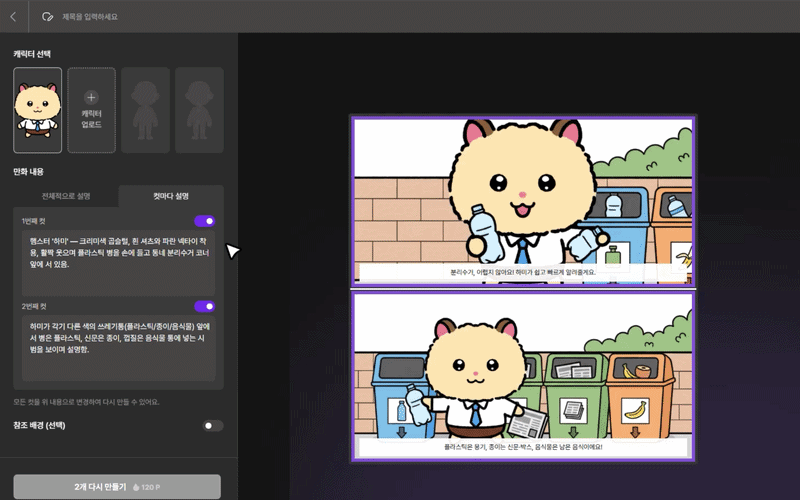Toggle the 1번째 컷 switch

point(205,221)
